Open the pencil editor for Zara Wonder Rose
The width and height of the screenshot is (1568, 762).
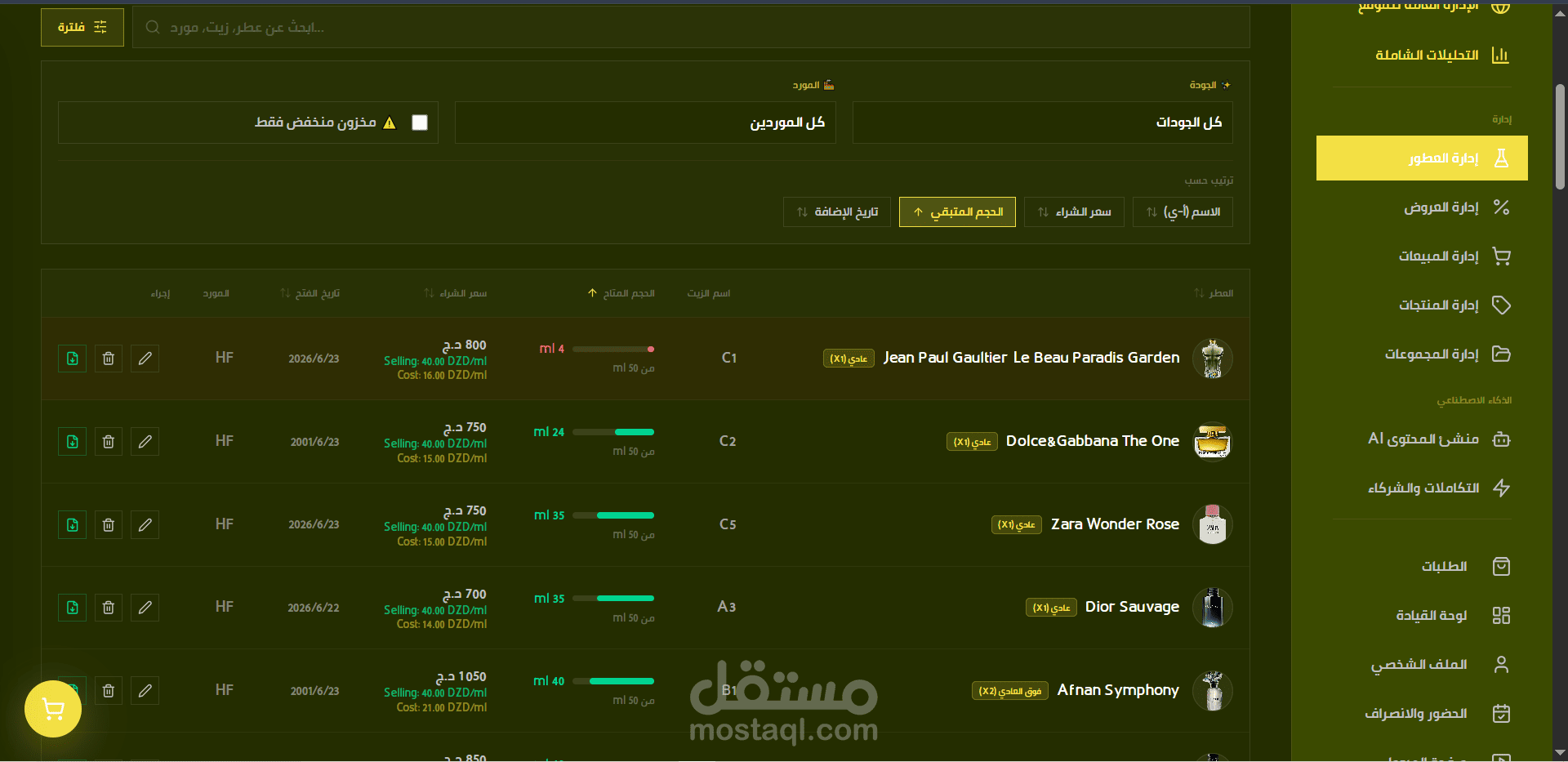[x=145, y=525]
